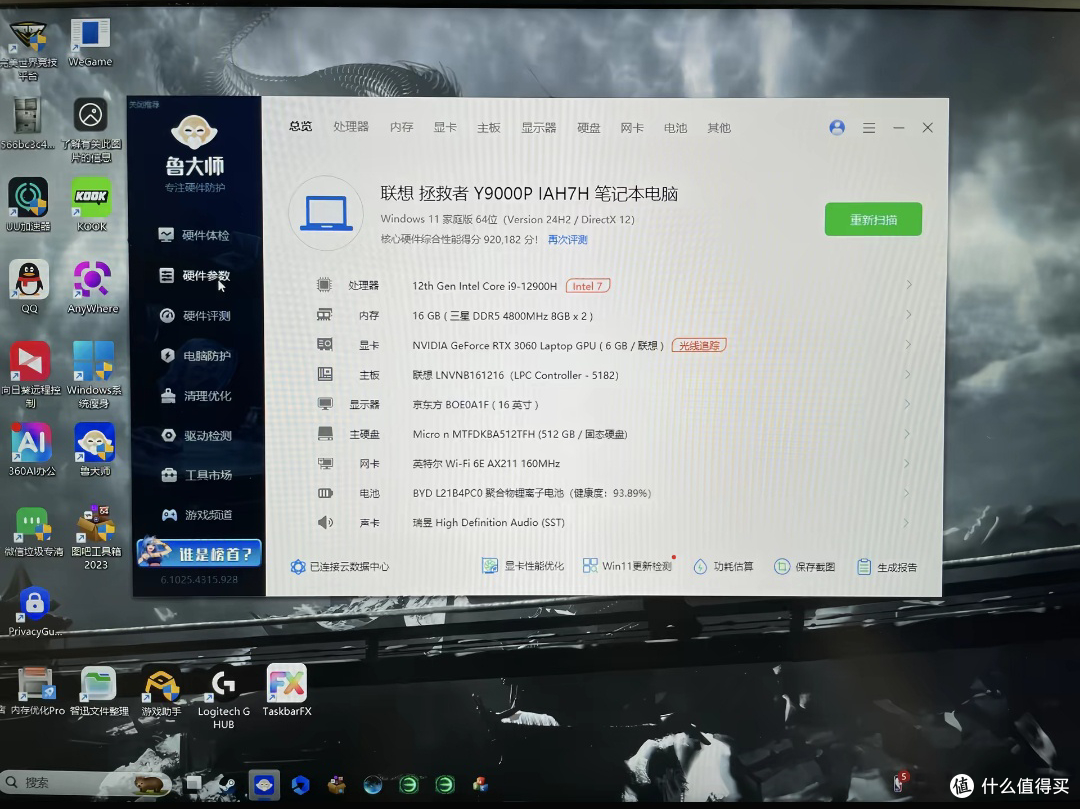Open 驱动检测 in the sidebar
The height and width of the screenshot is (809, 1080).
tap(197, 435)
